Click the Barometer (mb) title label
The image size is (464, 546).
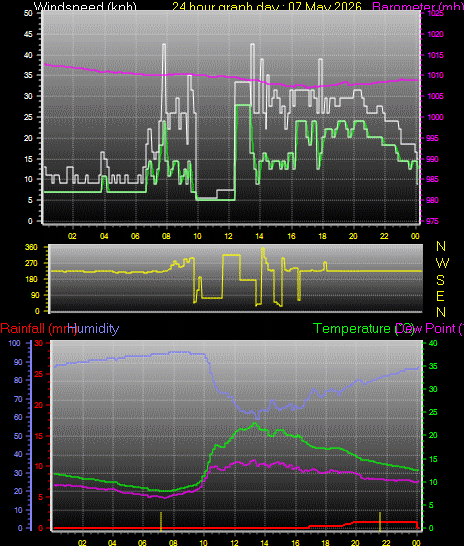point(418,6)
